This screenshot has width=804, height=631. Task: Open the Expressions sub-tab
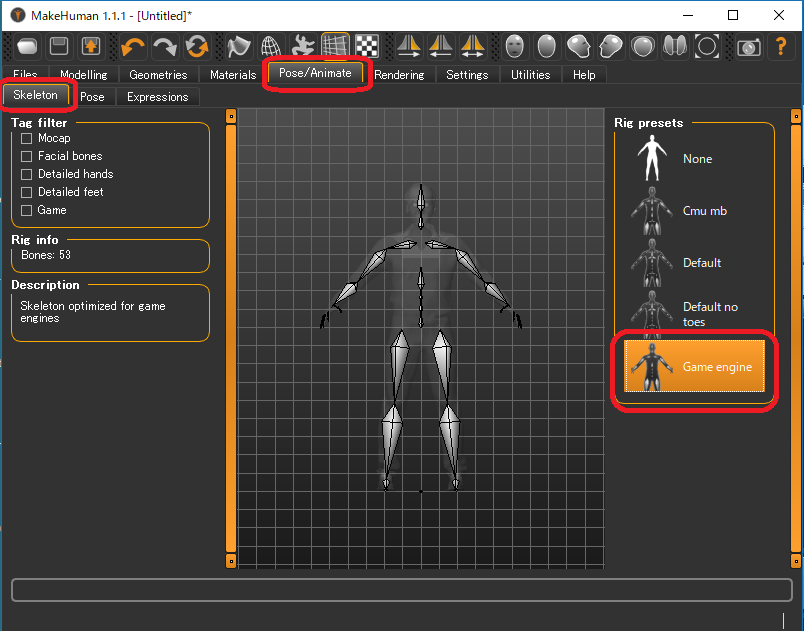157,97
